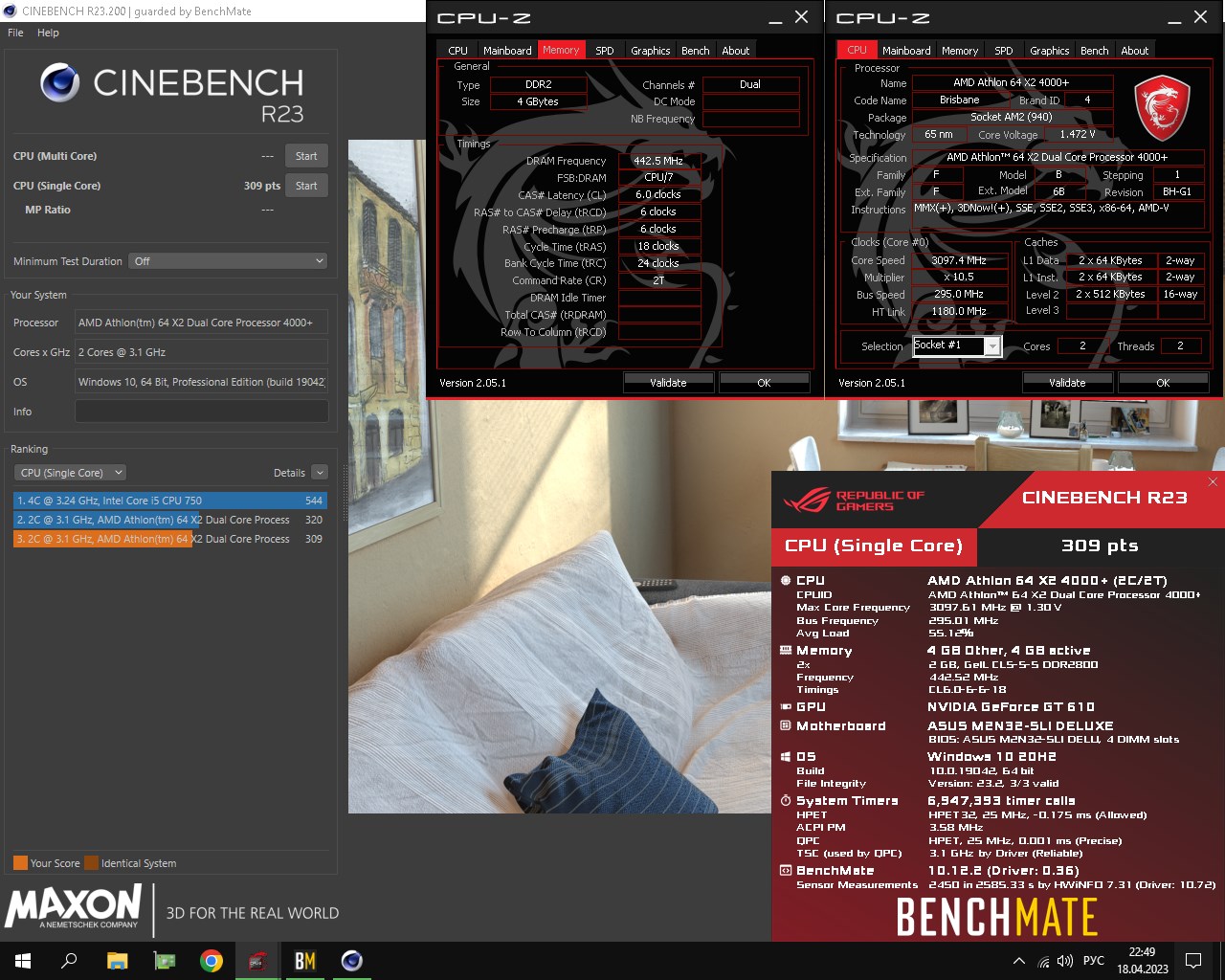
Task: Open Google Chrome from taskbar
Action: pos(212,961)
